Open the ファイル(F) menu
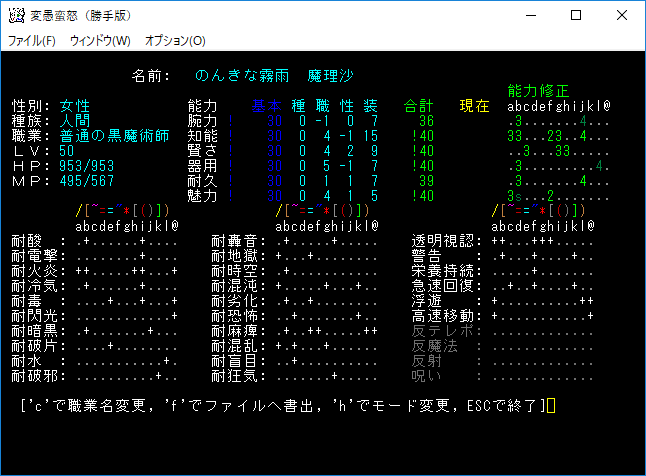Image resolution: width=646 pixels, height=476 pixels. 32,41
